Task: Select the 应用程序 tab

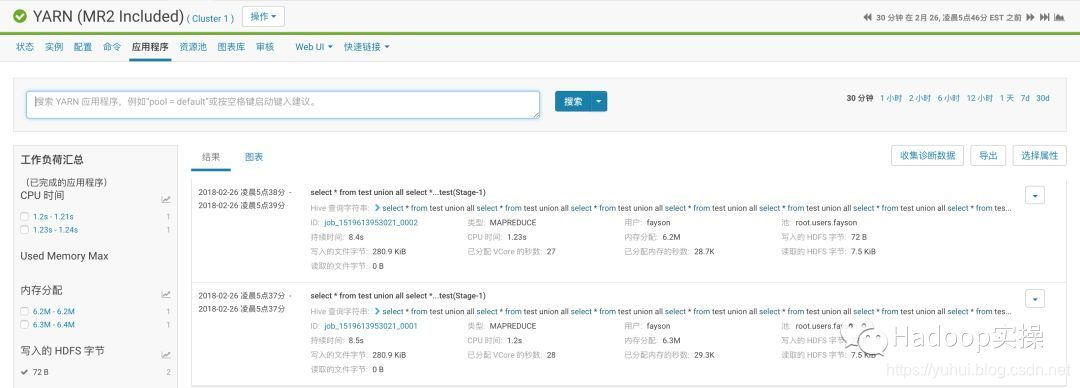Action: (150, 47)
